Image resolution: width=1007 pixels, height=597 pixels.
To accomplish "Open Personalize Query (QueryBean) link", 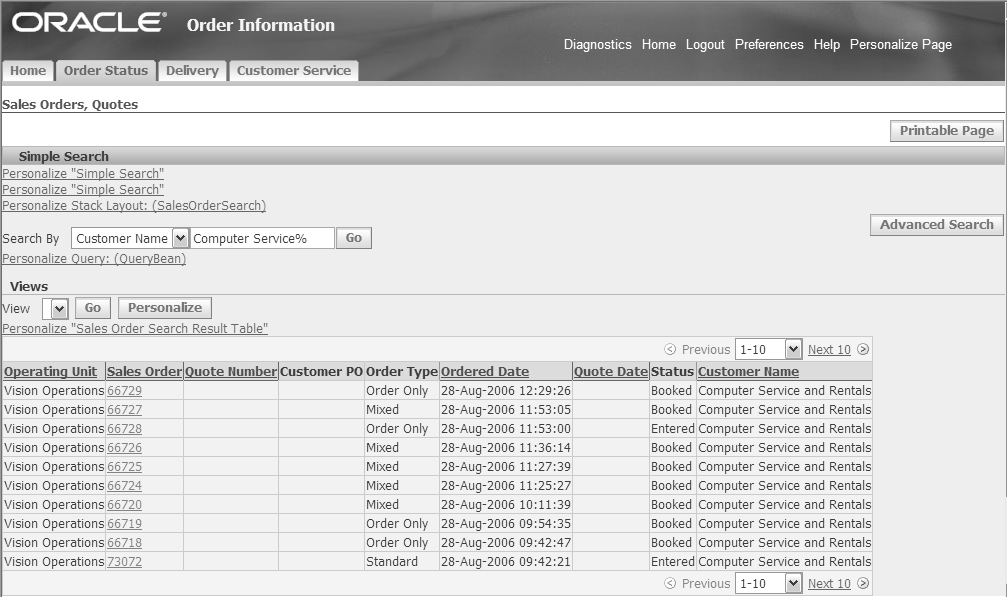I will click(x=94, y=258).
